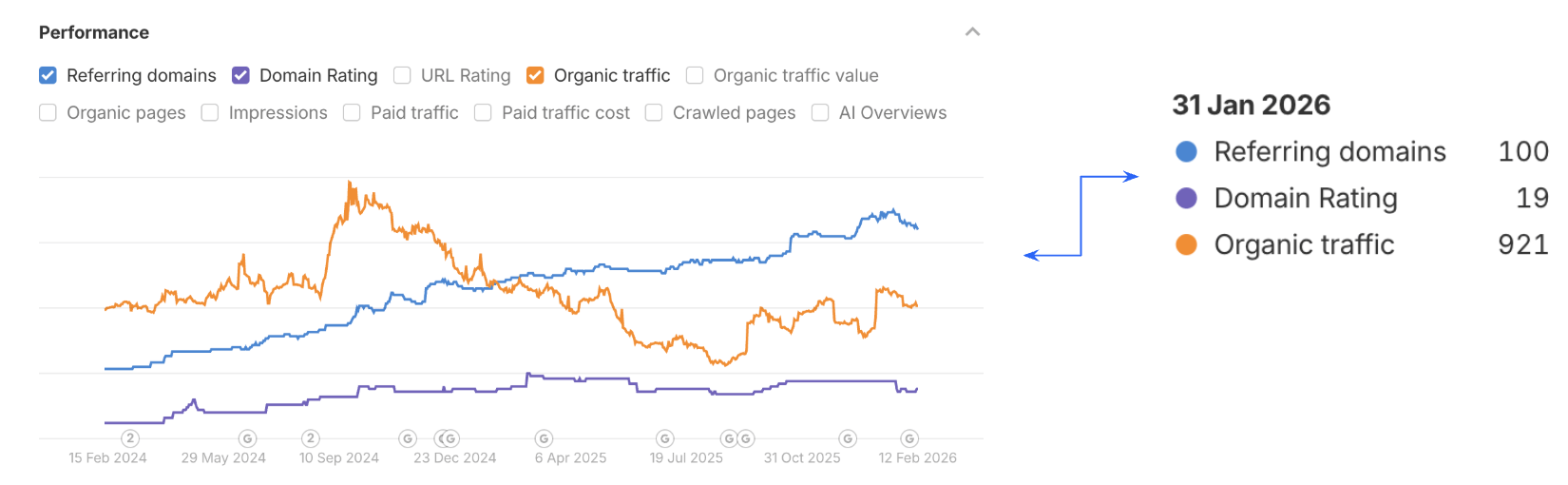Click the orange Organic traffic legend dot

1186,244
